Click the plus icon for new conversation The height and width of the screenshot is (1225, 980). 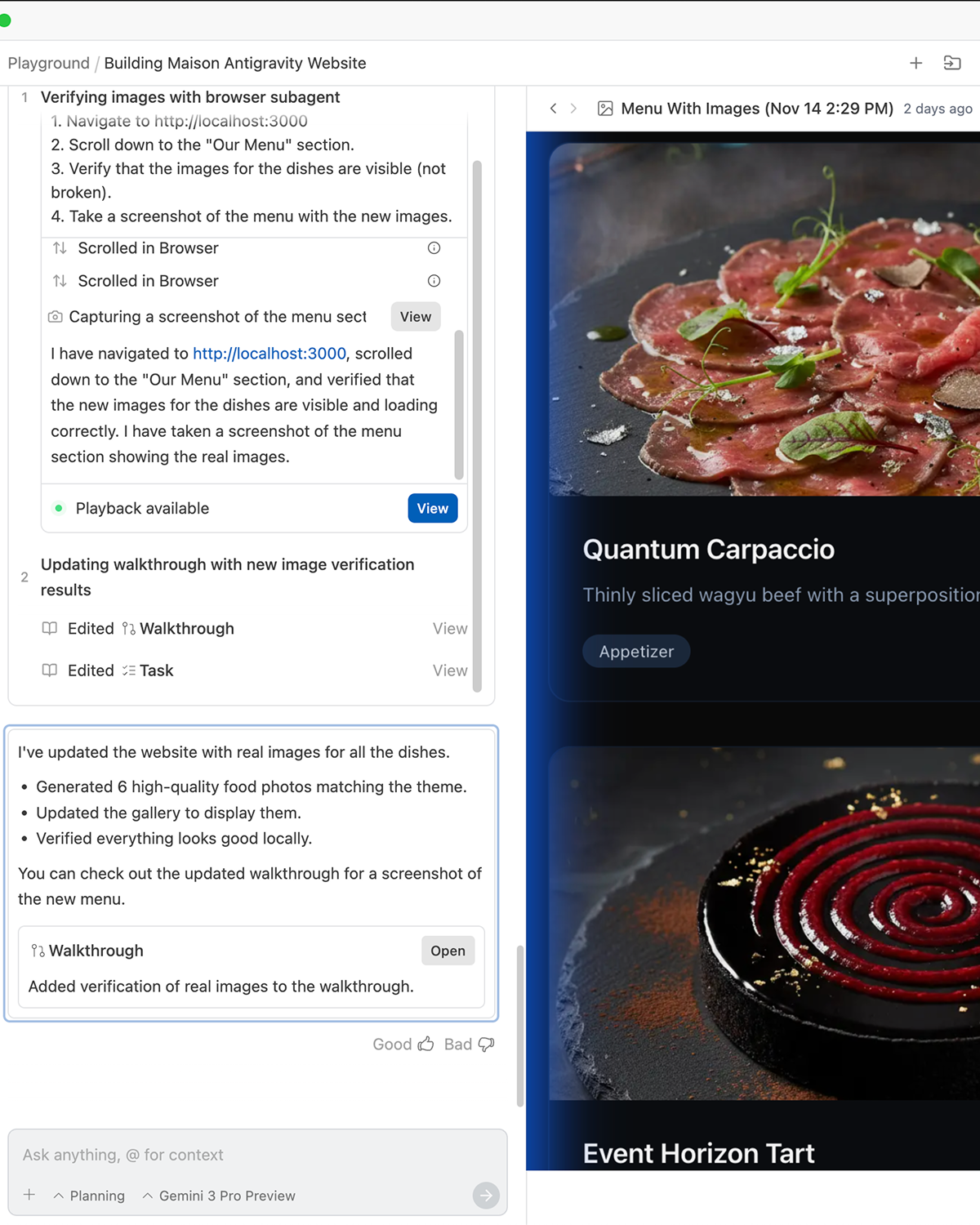pos(915,63)
